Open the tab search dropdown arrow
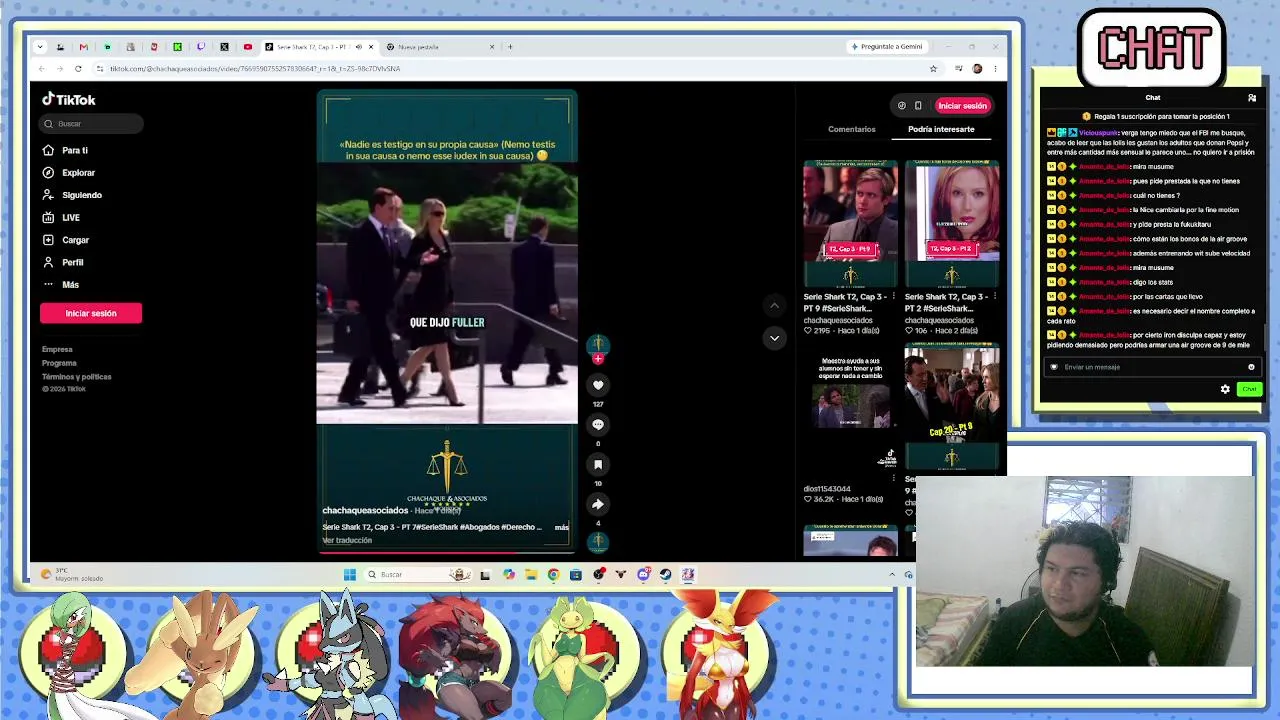 click(39, 46)
